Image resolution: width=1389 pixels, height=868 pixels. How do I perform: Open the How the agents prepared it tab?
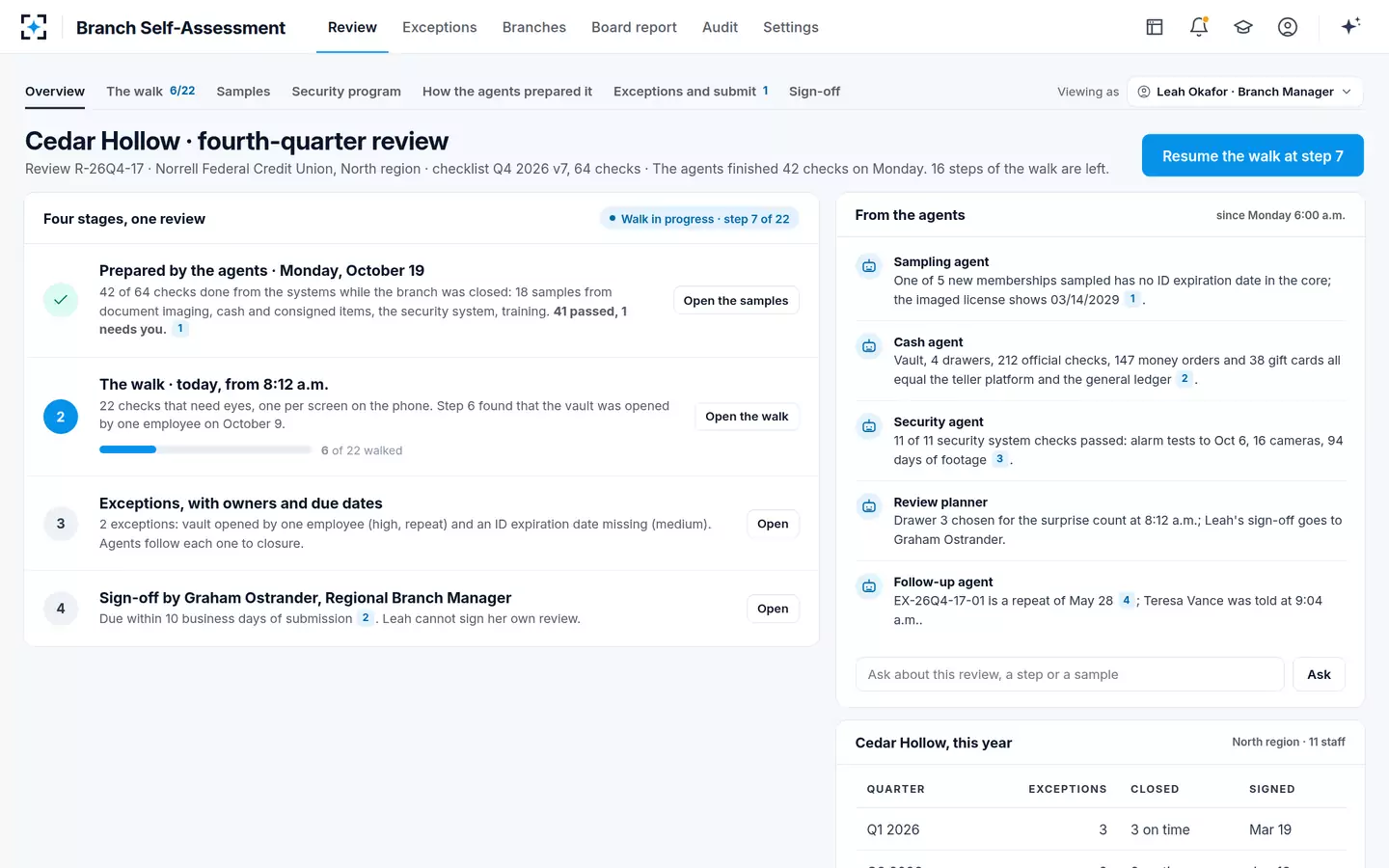507,92
